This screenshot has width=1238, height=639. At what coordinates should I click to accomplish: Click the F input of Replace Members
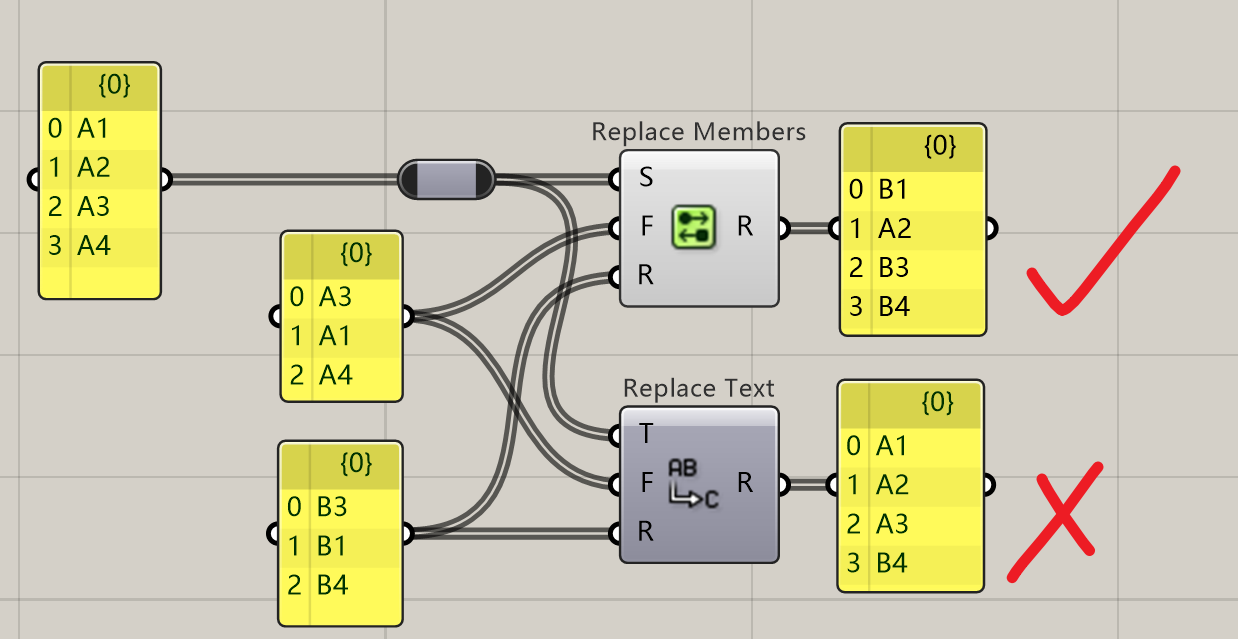tap(646, 227)
